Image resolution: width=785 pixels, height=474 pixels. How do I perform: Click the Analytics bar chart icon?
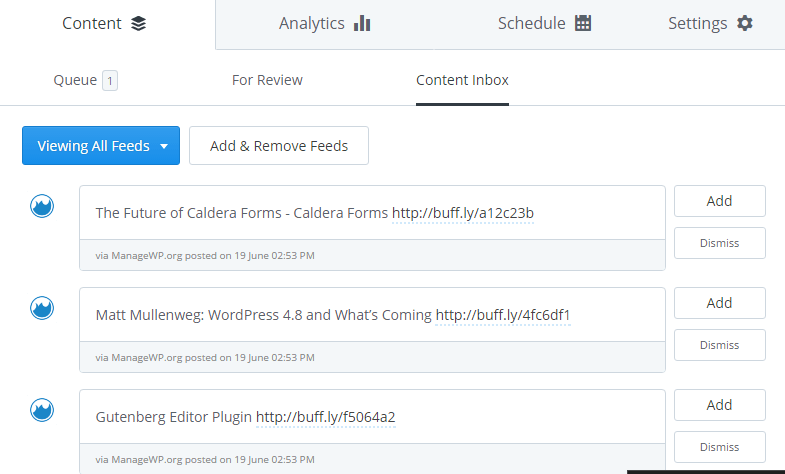362,23
